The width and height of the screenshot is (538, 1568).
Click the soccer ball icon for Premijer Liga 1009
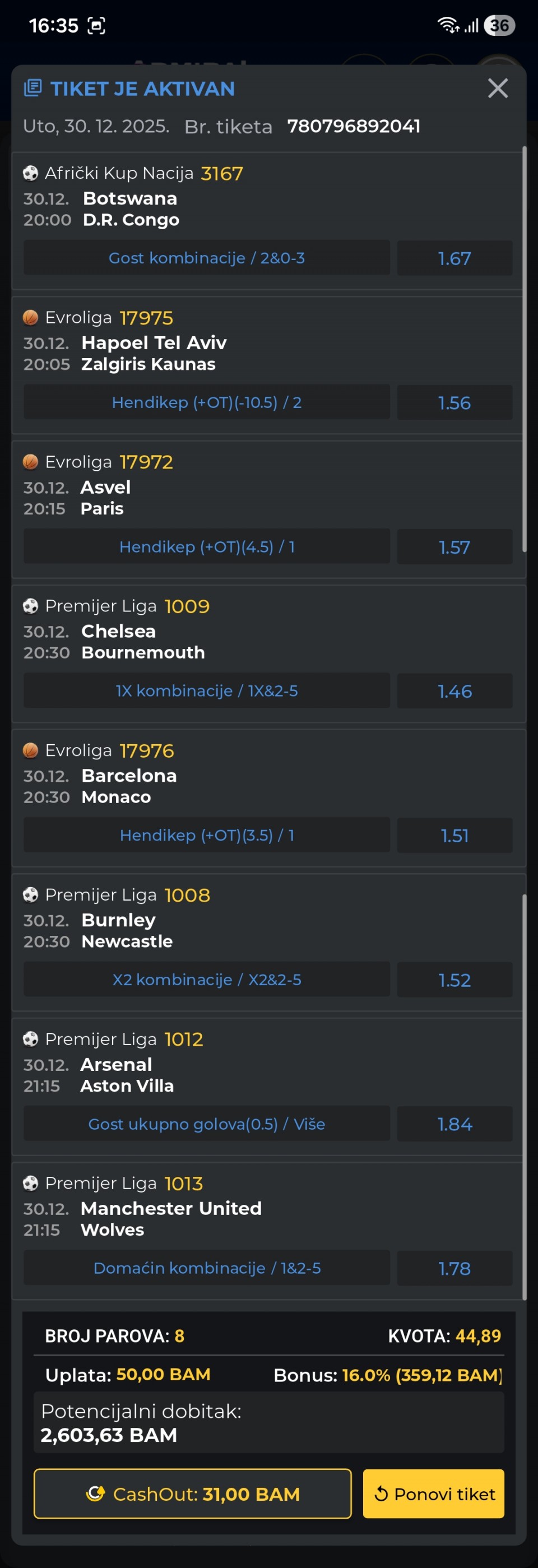pos(30,606)
